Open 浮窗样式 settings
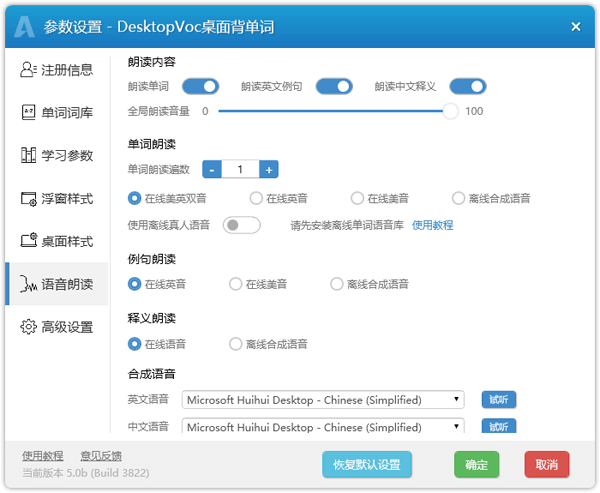This screenshot has height=493, width=600. [57, 199]
